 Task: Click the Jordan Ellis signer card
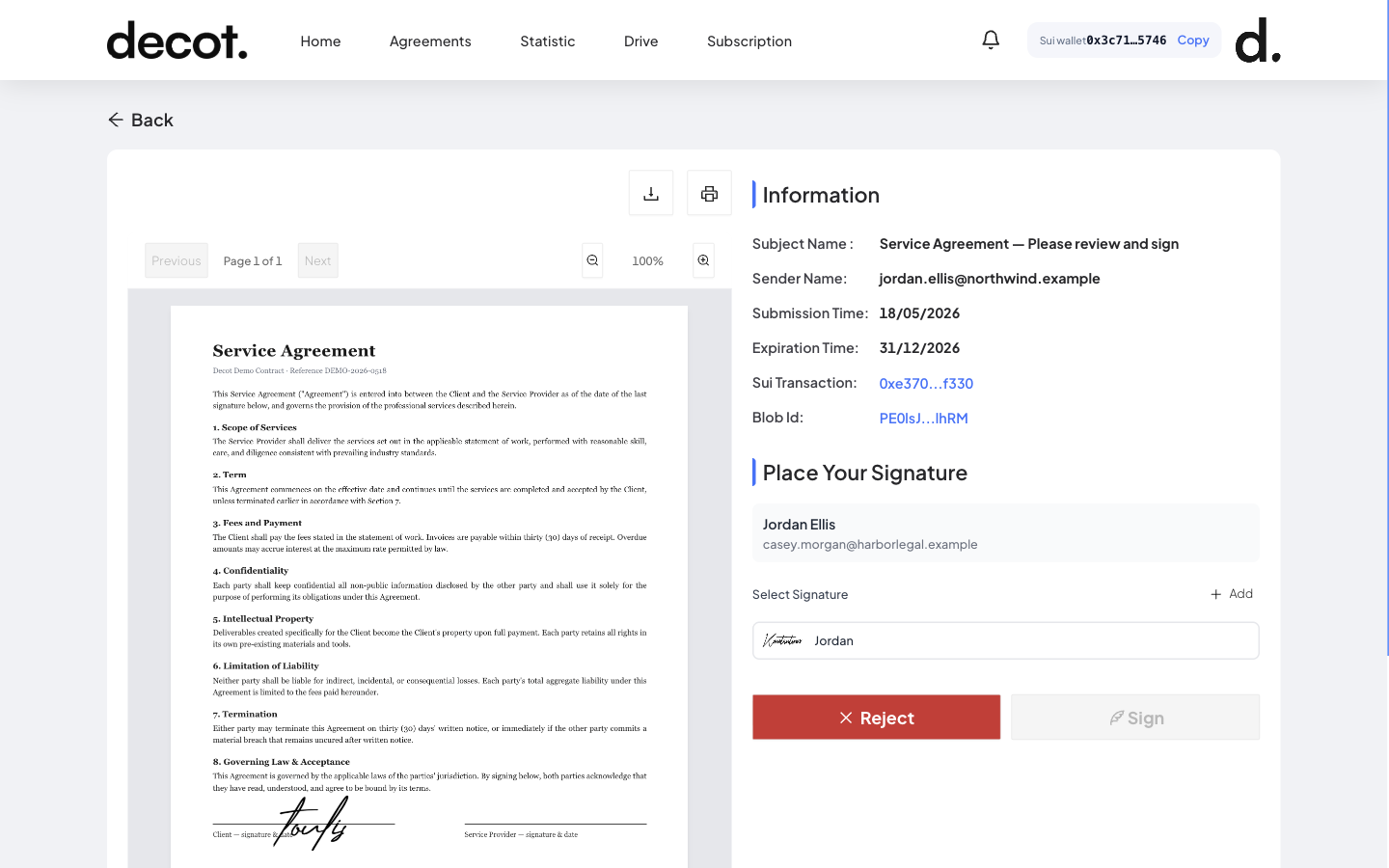pos(1005,532)
